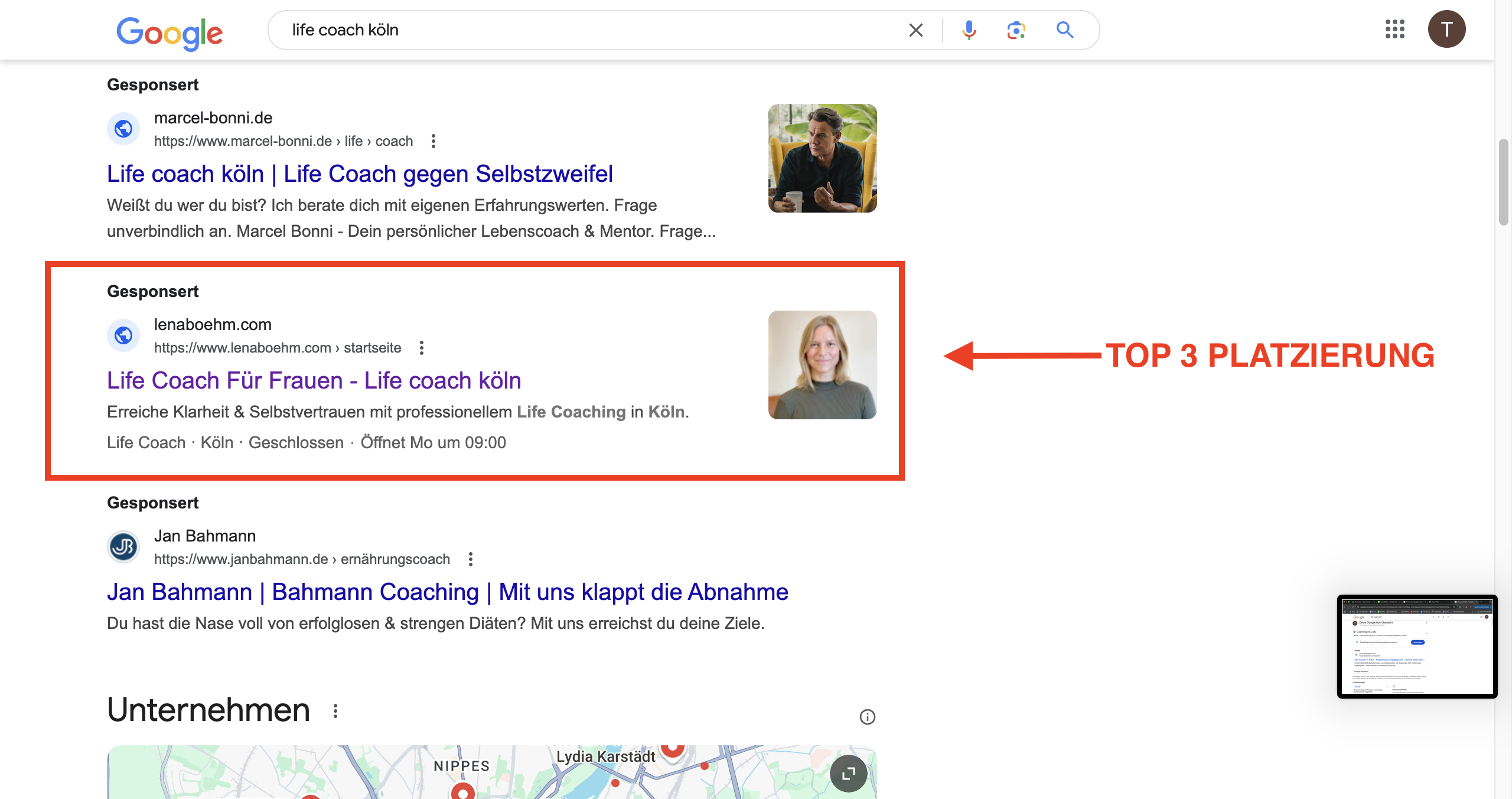Click the floating screenshot preview thumbnail

(1416, 647)
